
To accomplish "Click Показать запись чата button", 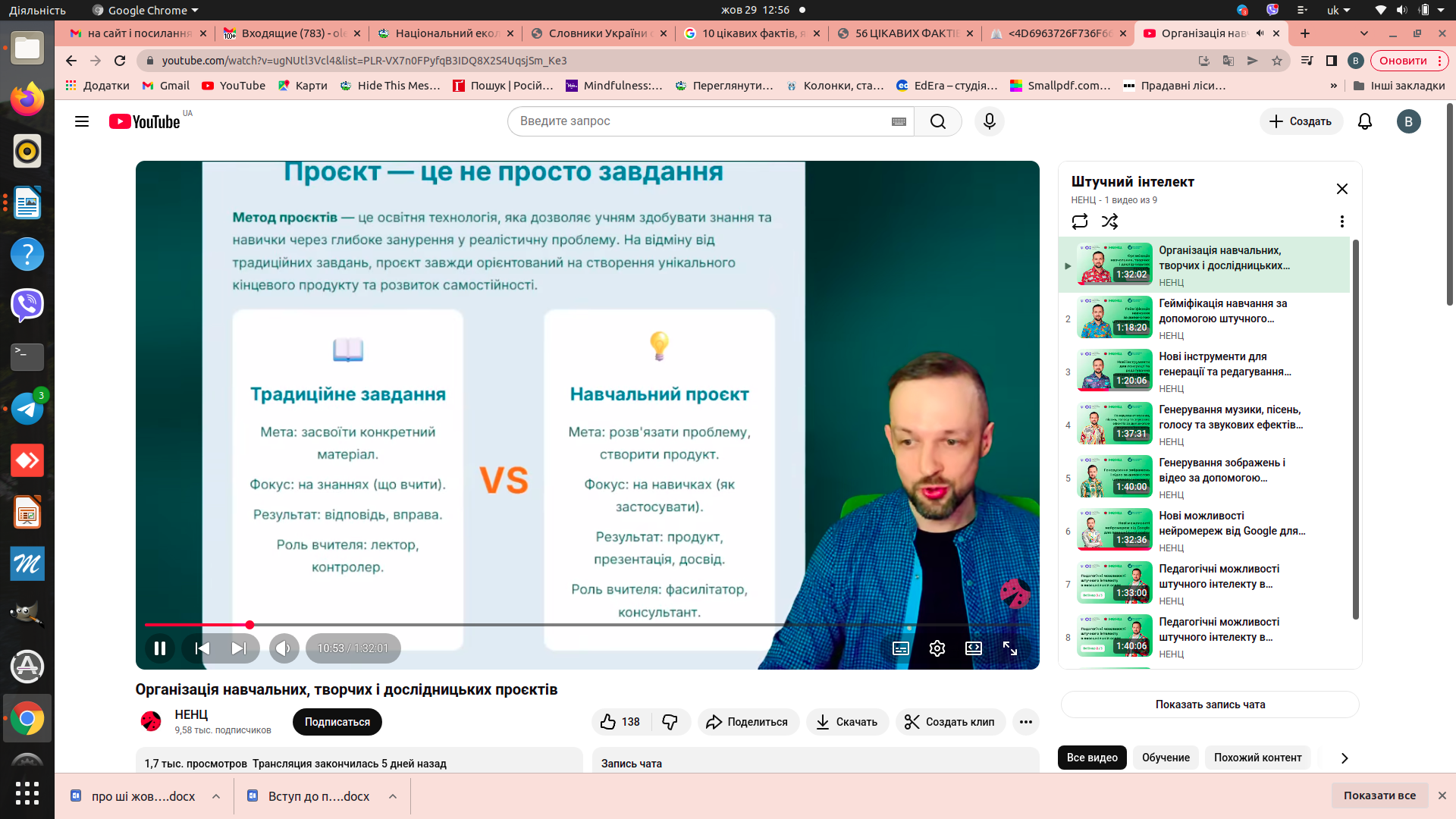I will pos(1210,704).
